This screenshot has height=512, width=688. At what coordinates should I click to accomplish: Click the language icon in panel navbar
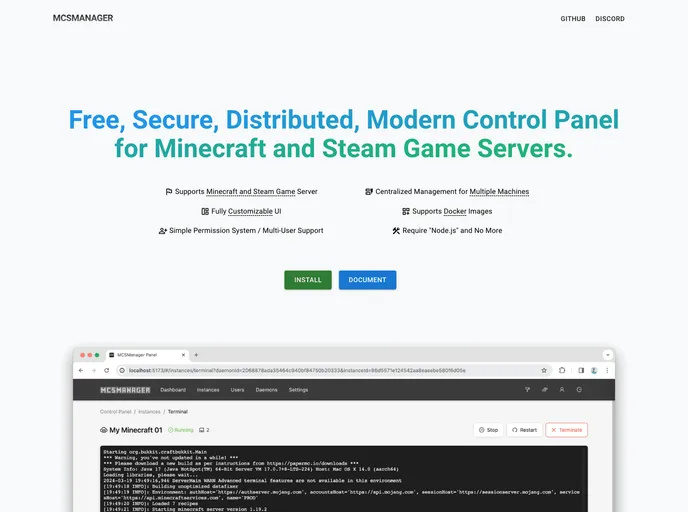coord(545,390)
